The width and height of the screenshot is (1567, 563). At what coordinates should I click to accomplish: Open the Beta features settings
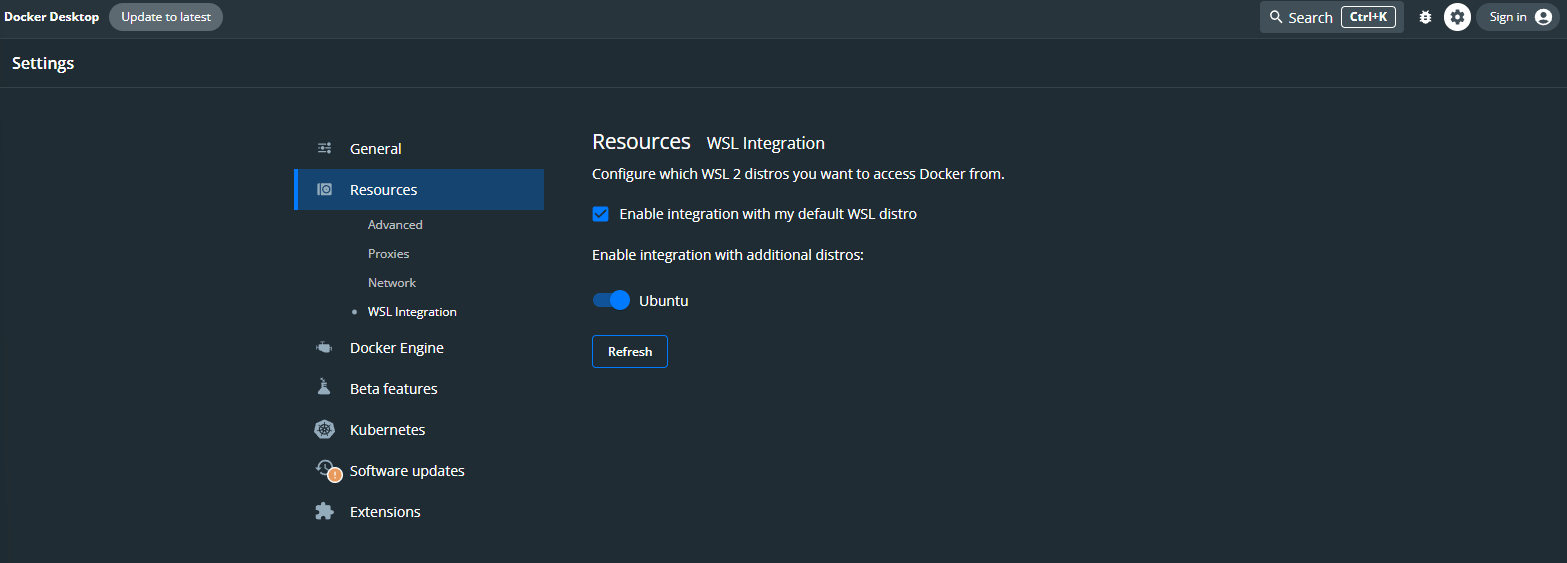pos(419,388)
